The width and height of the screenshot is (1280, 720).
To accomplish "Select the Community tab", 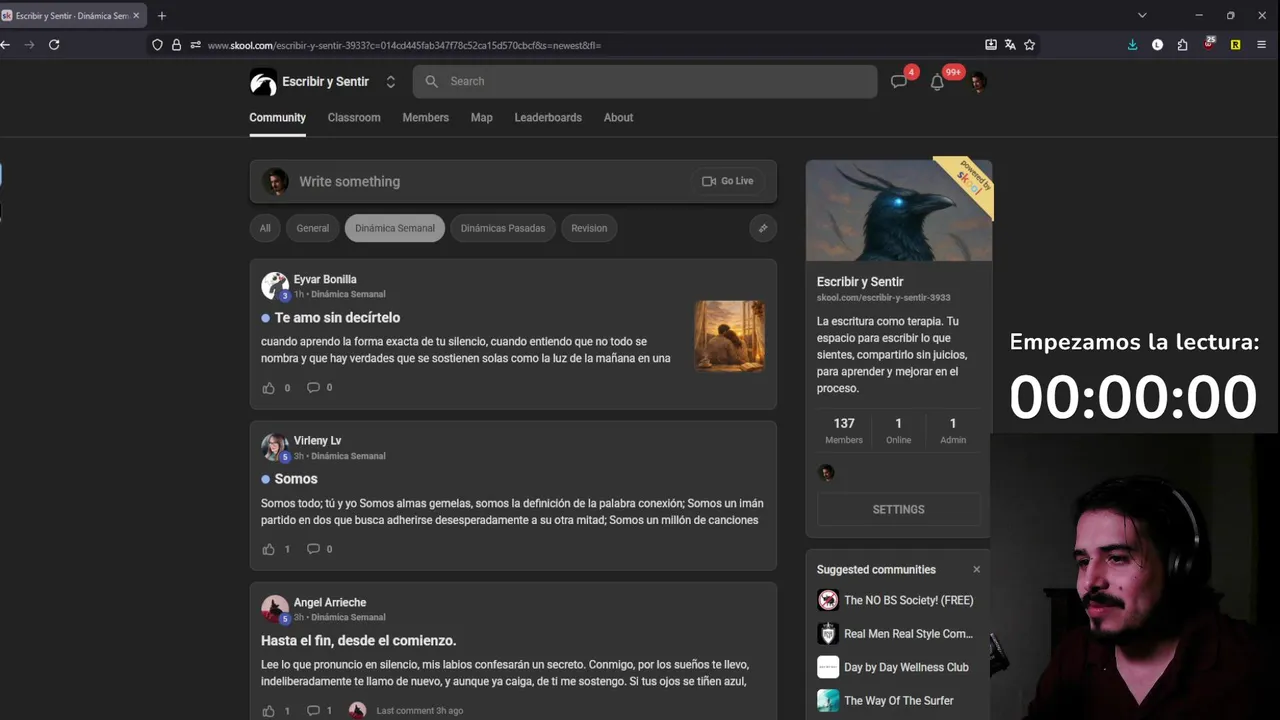I will [277, 118].
